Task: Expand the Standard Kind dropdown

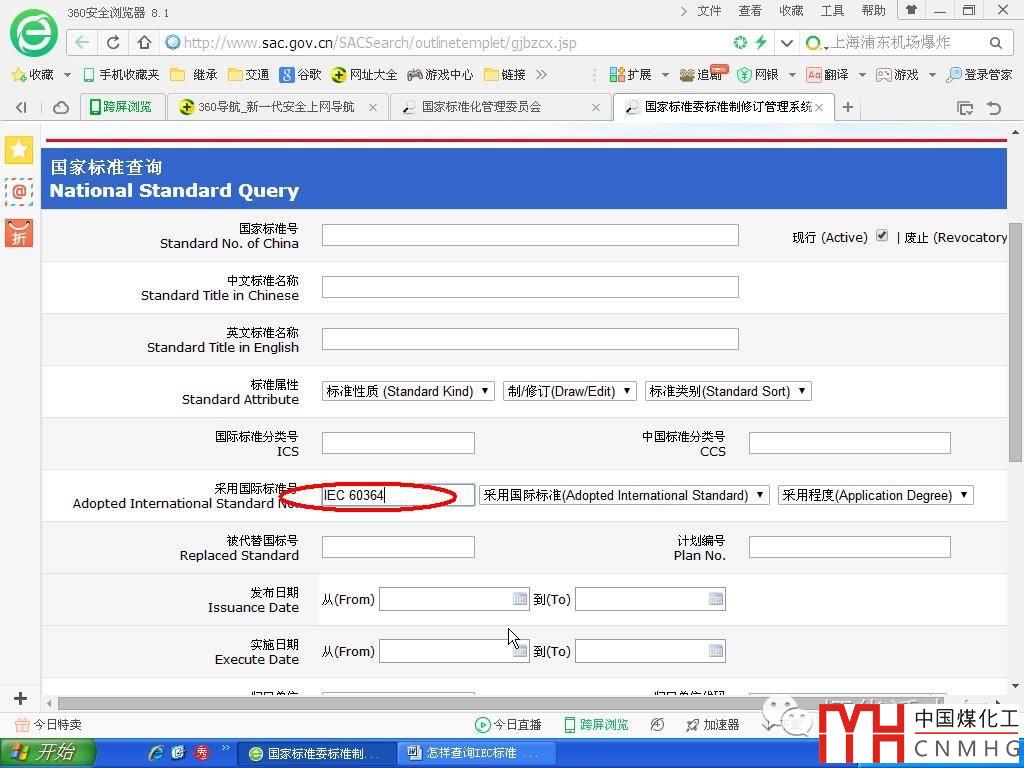Action: (x=408, y=391)
